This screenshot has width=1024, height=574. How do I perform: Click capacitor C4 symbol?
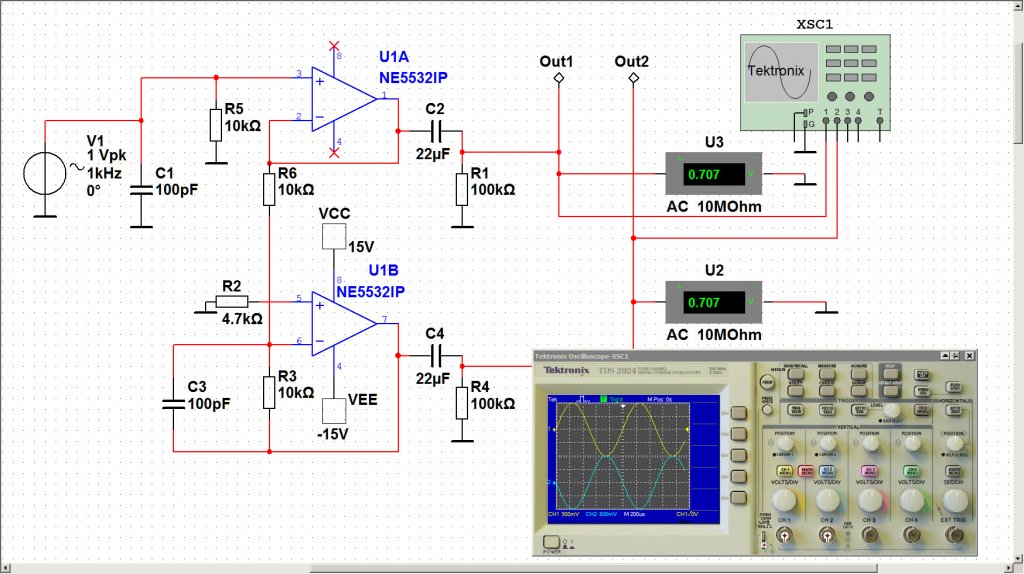click(437, 355)
